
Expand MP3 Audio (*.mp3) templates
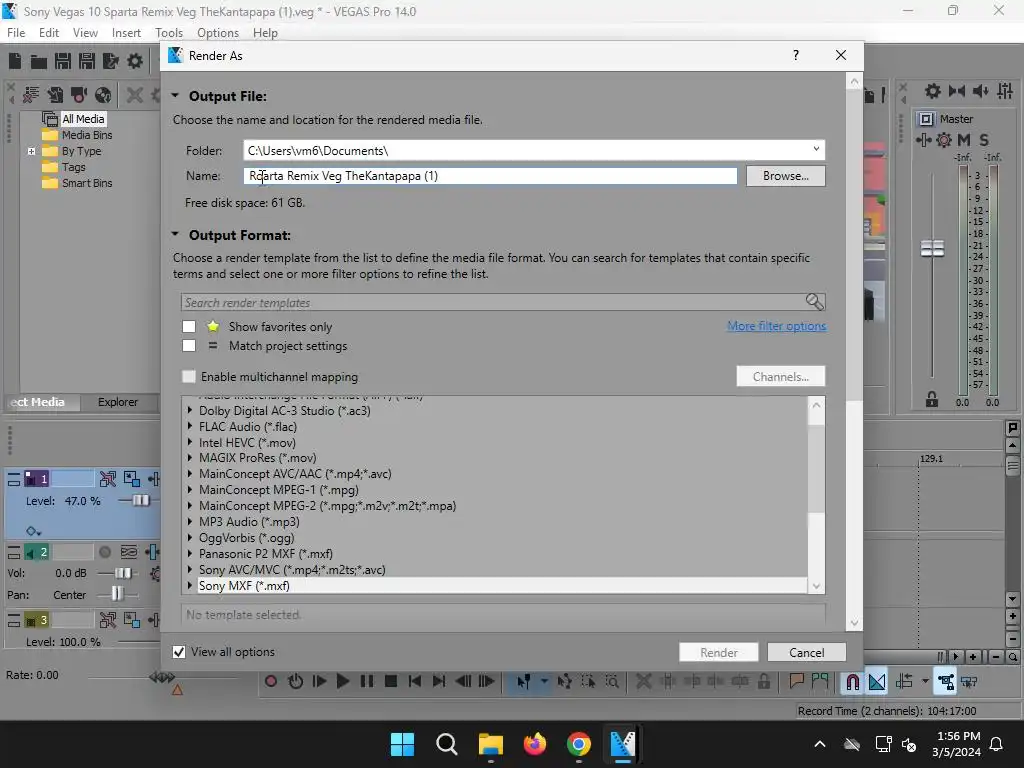tap(190, 521)
